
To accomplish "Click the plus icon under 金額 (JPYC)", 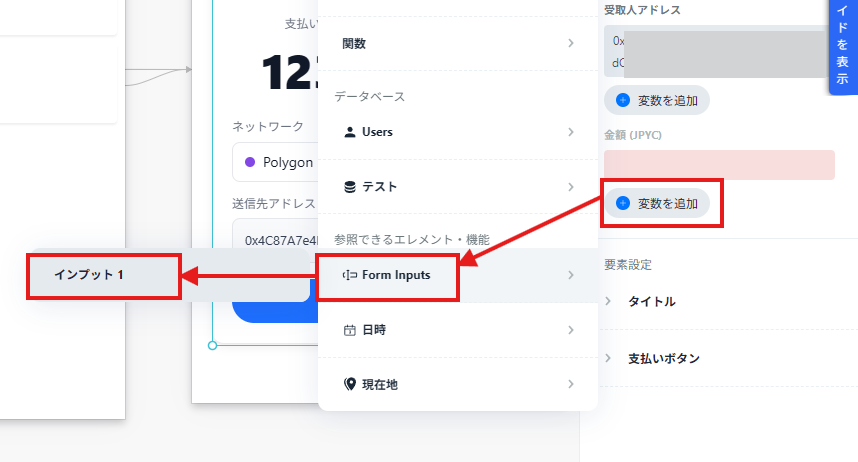I will (x=623, y=204).
